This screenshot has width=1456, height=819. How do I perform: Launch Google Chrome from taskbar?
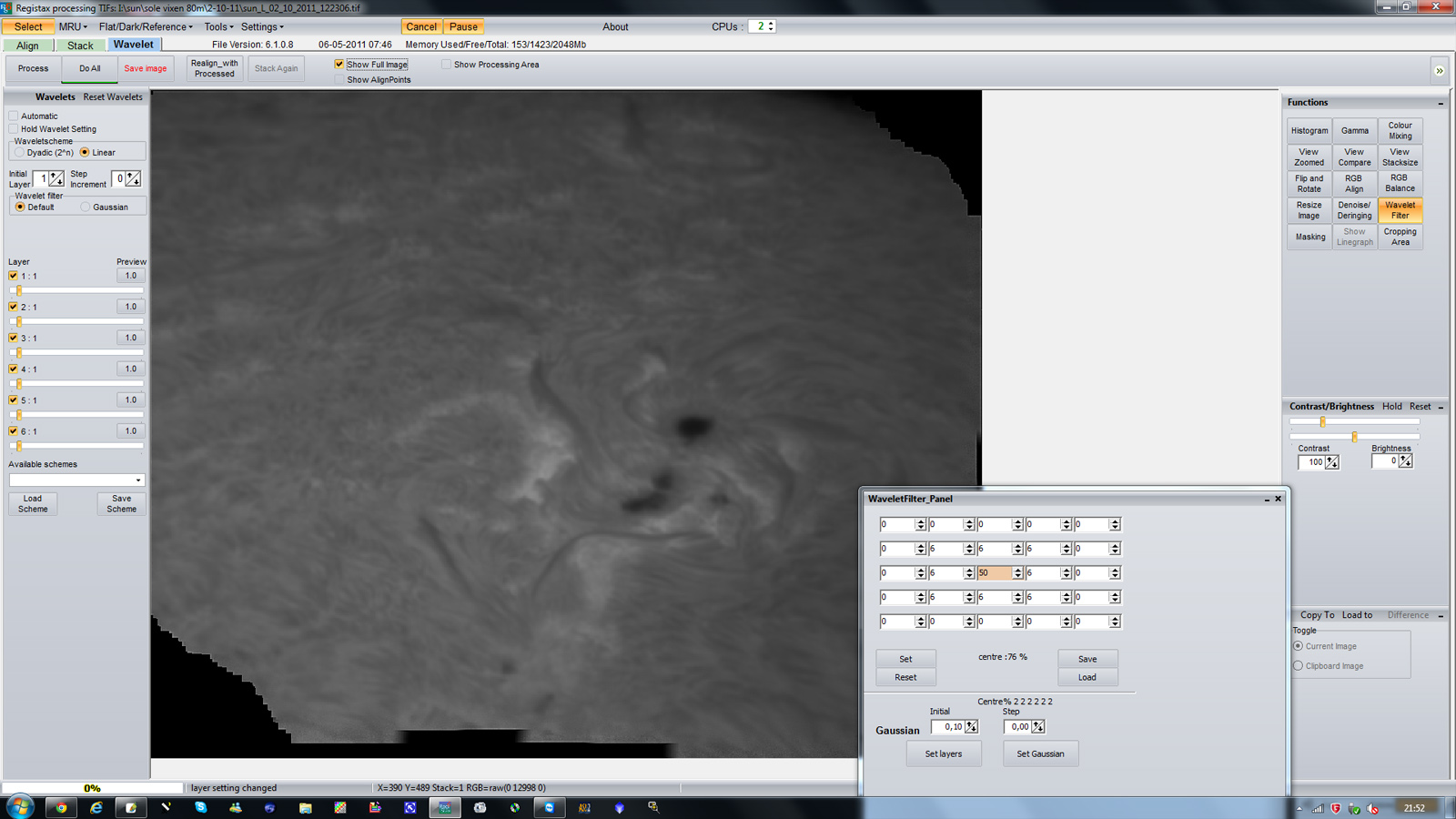pos(61,807)
